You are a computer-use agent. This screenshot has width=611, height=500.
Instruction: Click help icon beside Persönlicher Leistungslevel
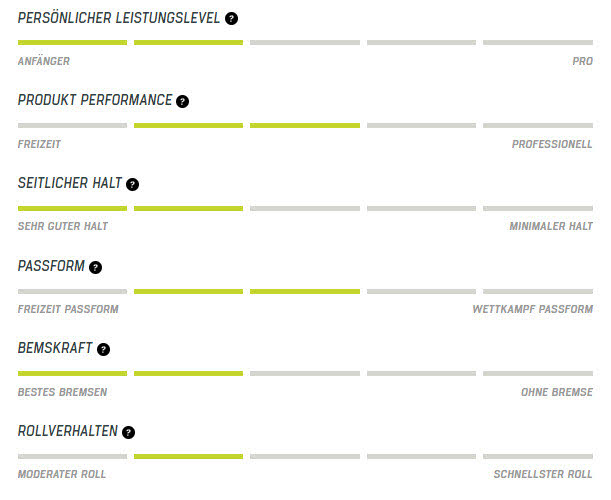tap(232, 18)
